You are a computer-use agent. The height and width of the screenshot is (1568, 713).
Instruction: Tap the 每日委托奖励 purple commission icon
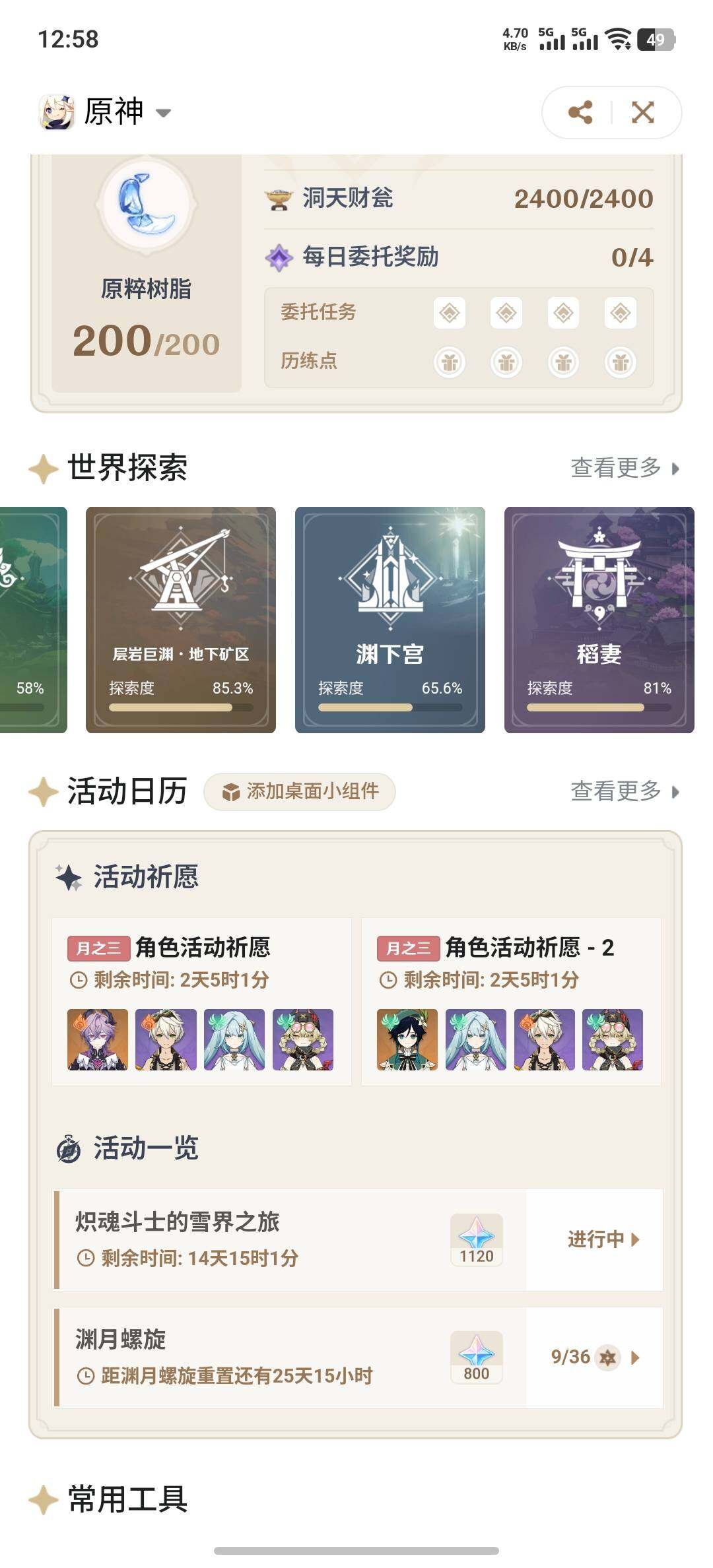(279, 257)
